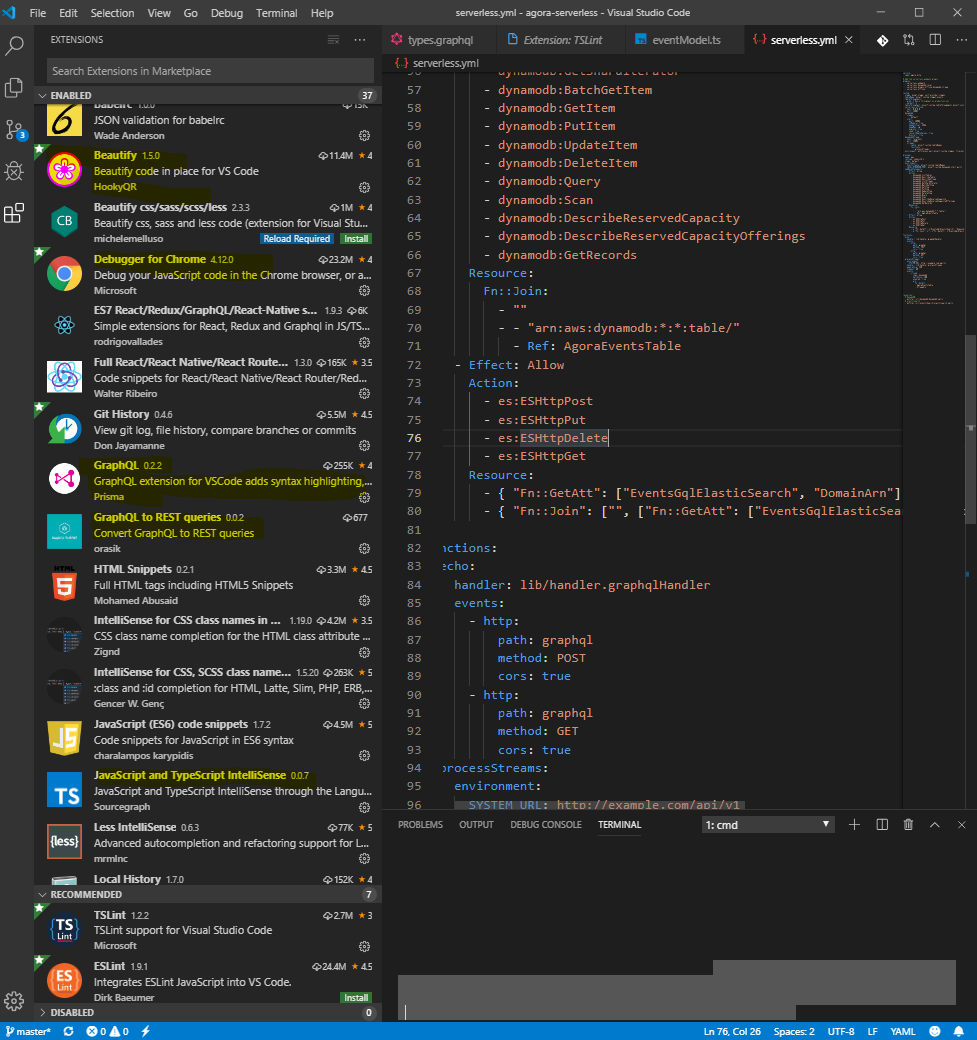Open the Search view in the activity bar
Screen dimensions: 977x1040
click(13, 45)
